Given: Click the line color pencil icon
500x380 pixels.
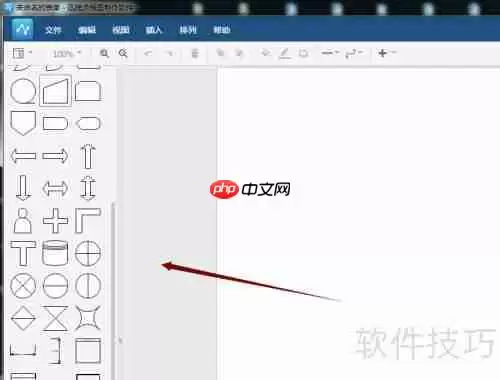Looking at the screenshot, I should pos(284,53).
